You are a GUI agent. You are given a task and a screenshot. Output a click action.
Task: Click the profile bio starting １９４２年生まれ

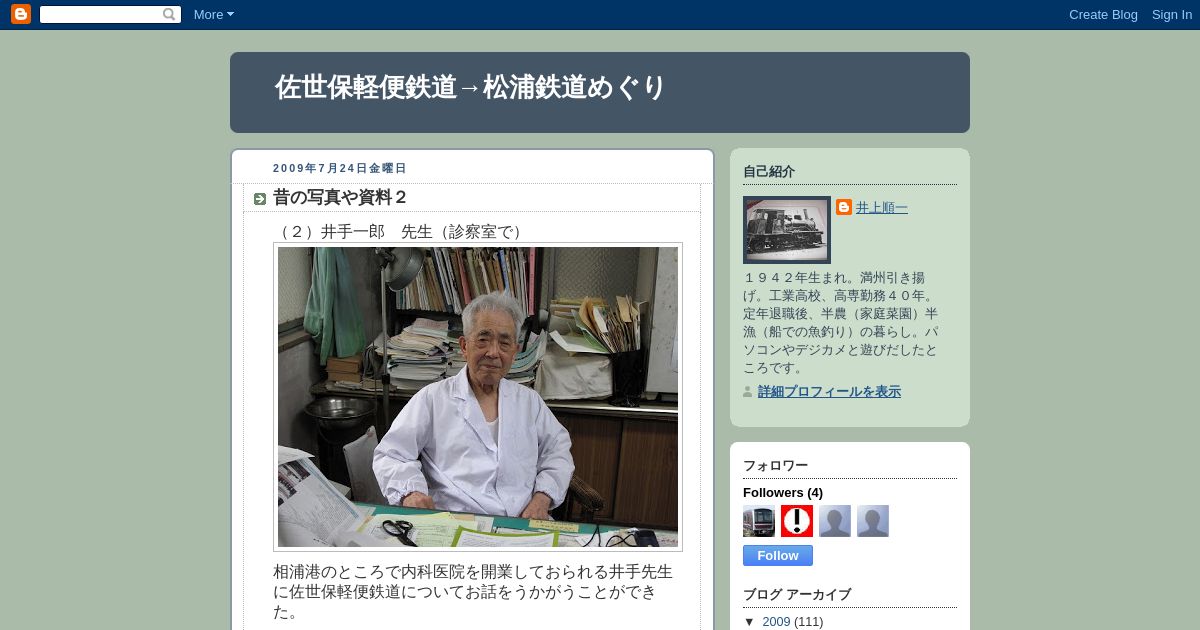(841, 323)
